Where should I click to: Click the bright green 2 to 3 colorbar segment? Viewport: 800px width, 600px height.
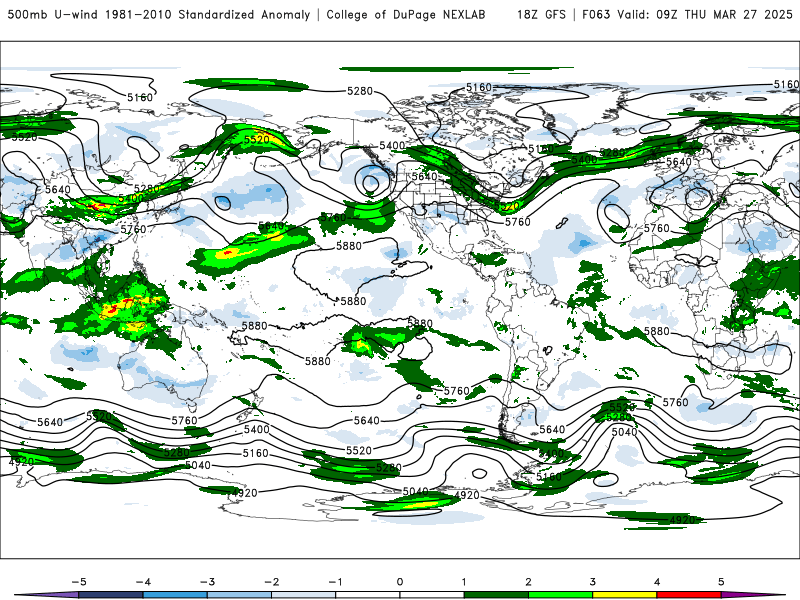(x=560, y=595)
